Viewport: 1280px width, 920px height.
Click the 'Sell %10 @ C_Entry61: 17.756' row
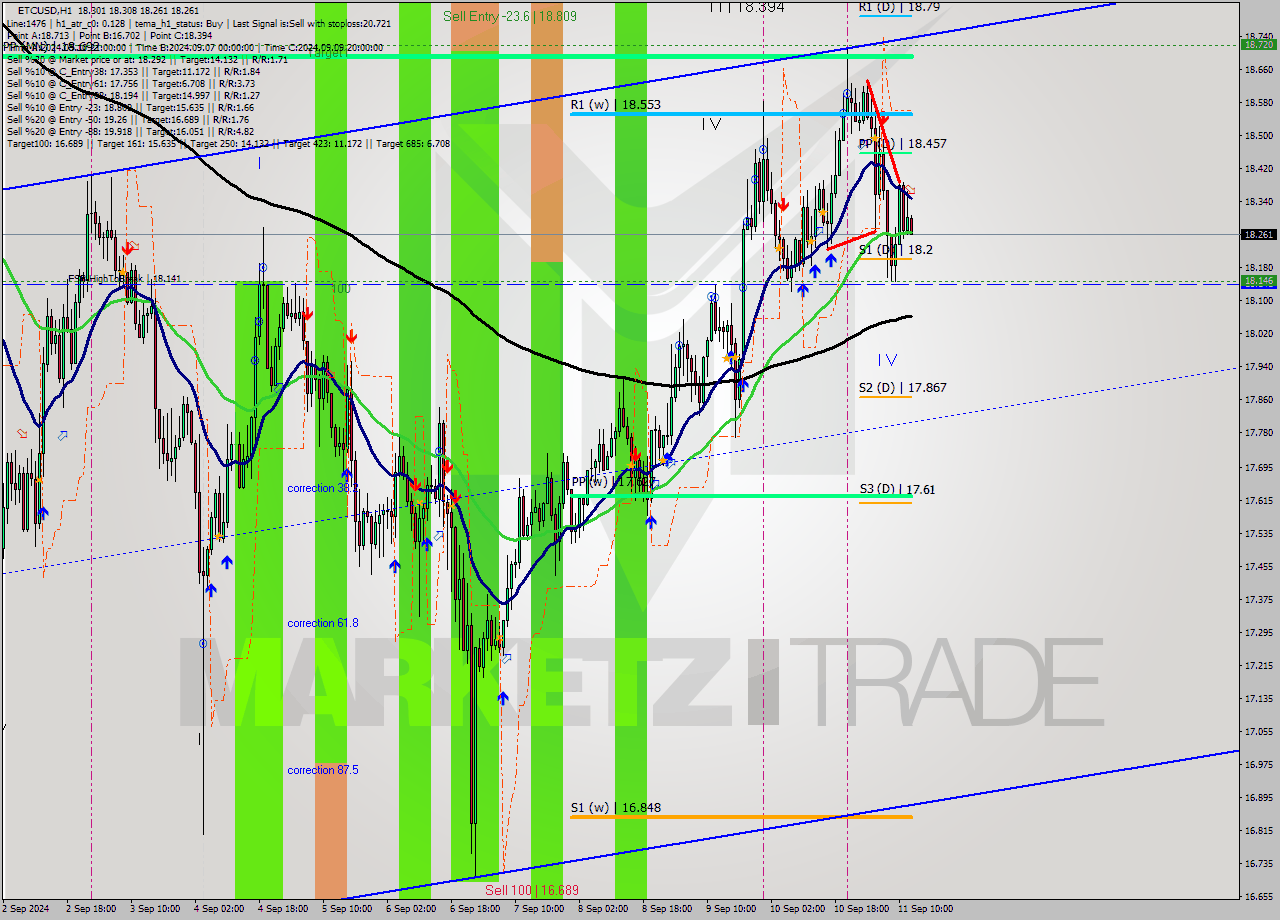(133, 83)
